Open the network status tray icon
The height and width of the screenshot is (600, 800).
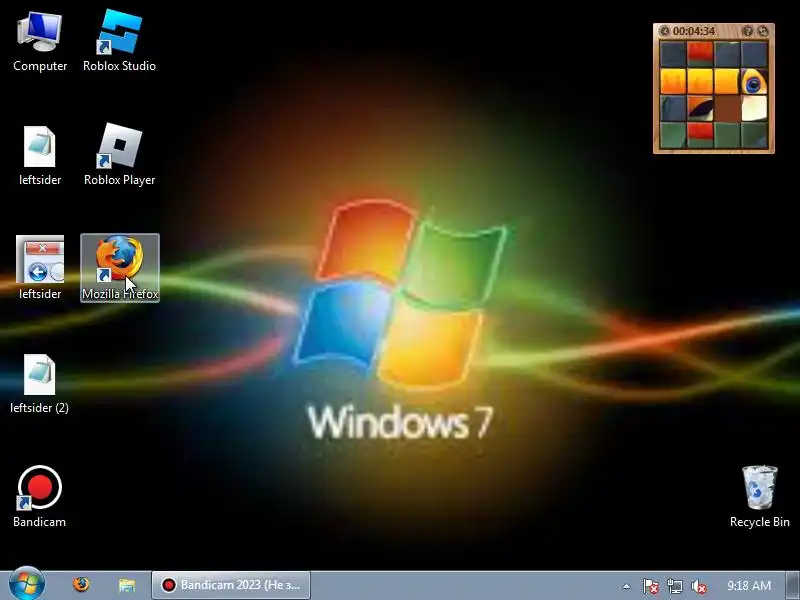click(674, 586)
